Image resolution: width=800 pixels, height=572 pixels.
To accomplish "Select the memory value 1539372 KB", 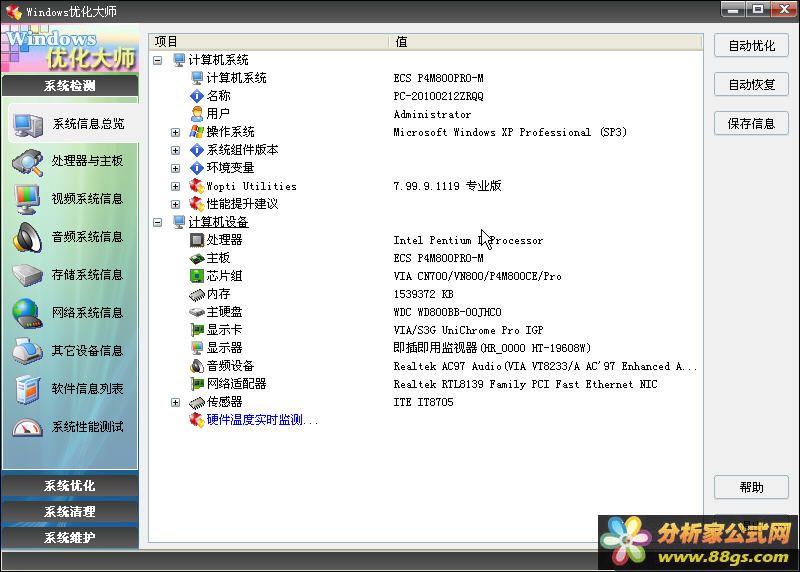I will (423, 294).
